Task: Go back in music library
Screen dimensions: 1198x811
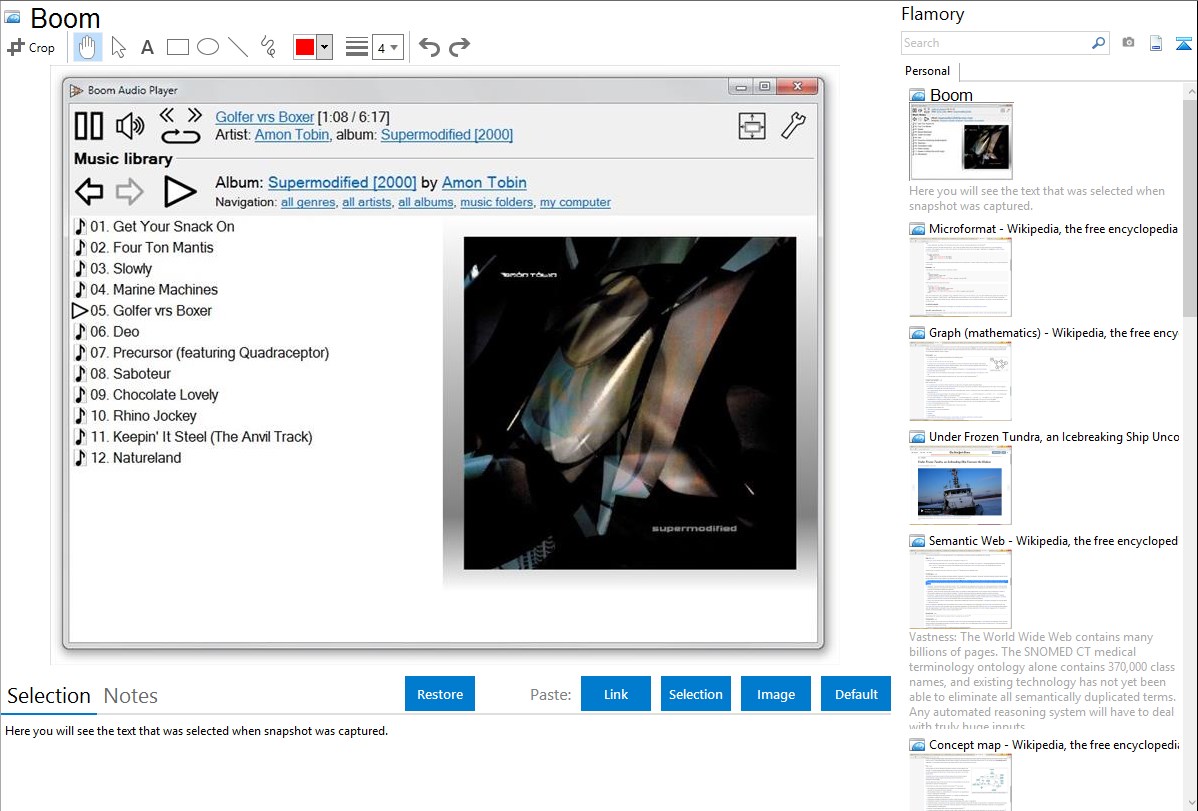Action: coord(89,191)
